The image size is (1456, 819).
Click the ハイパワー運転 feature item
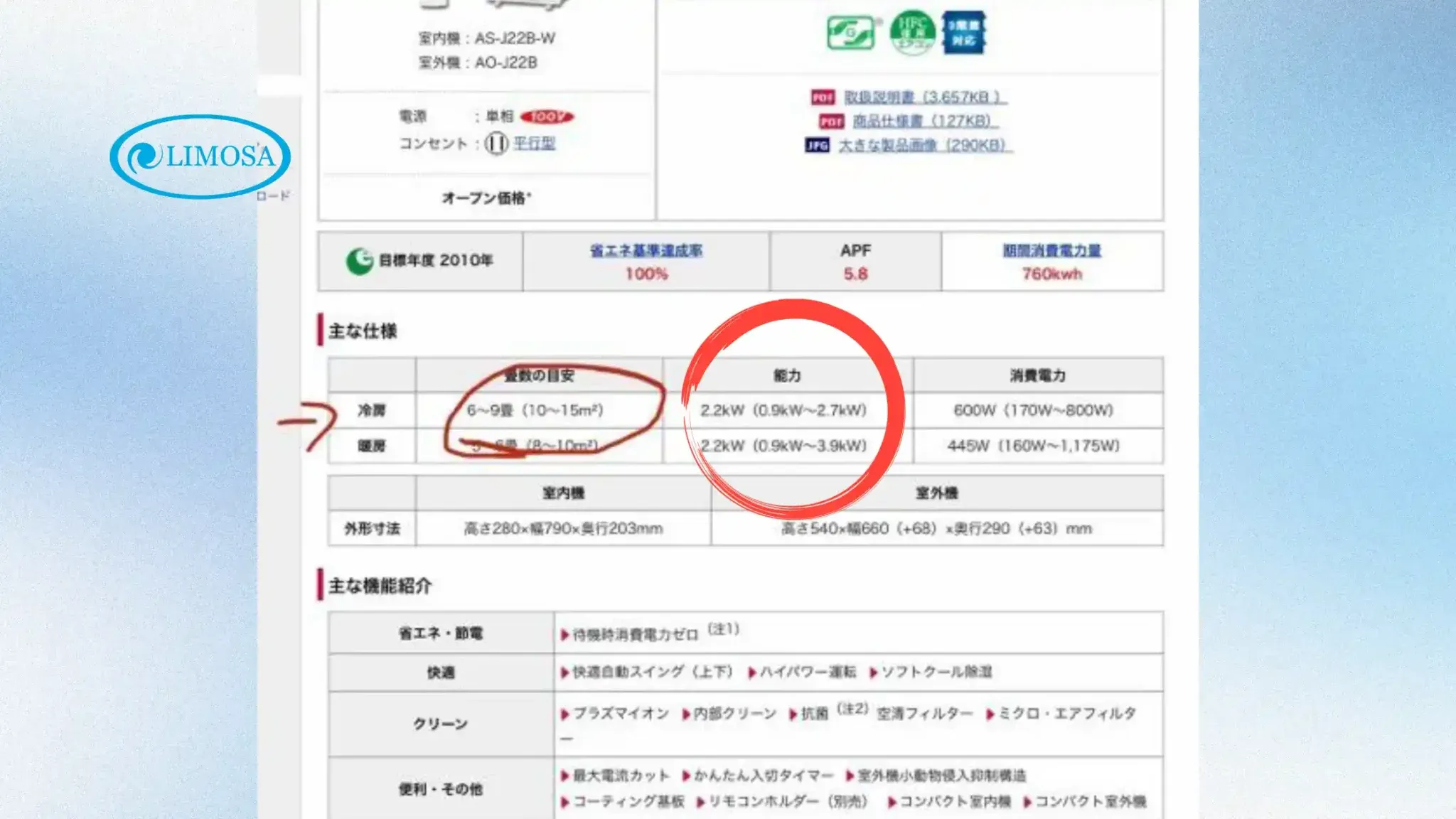(x=807, y=673)
